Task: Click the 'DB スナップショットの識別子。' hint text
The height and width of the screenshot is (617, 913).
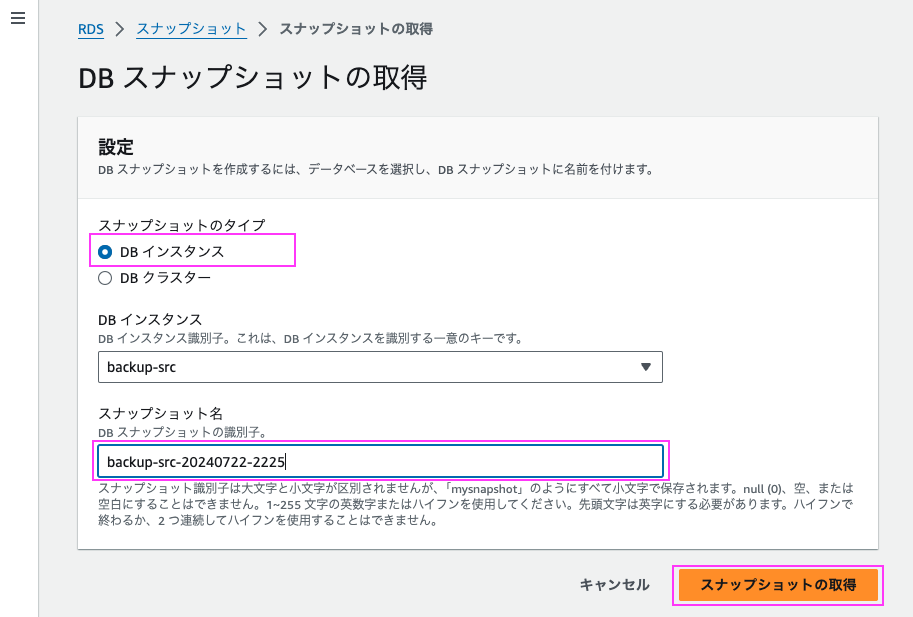Action: pos(182,432)
